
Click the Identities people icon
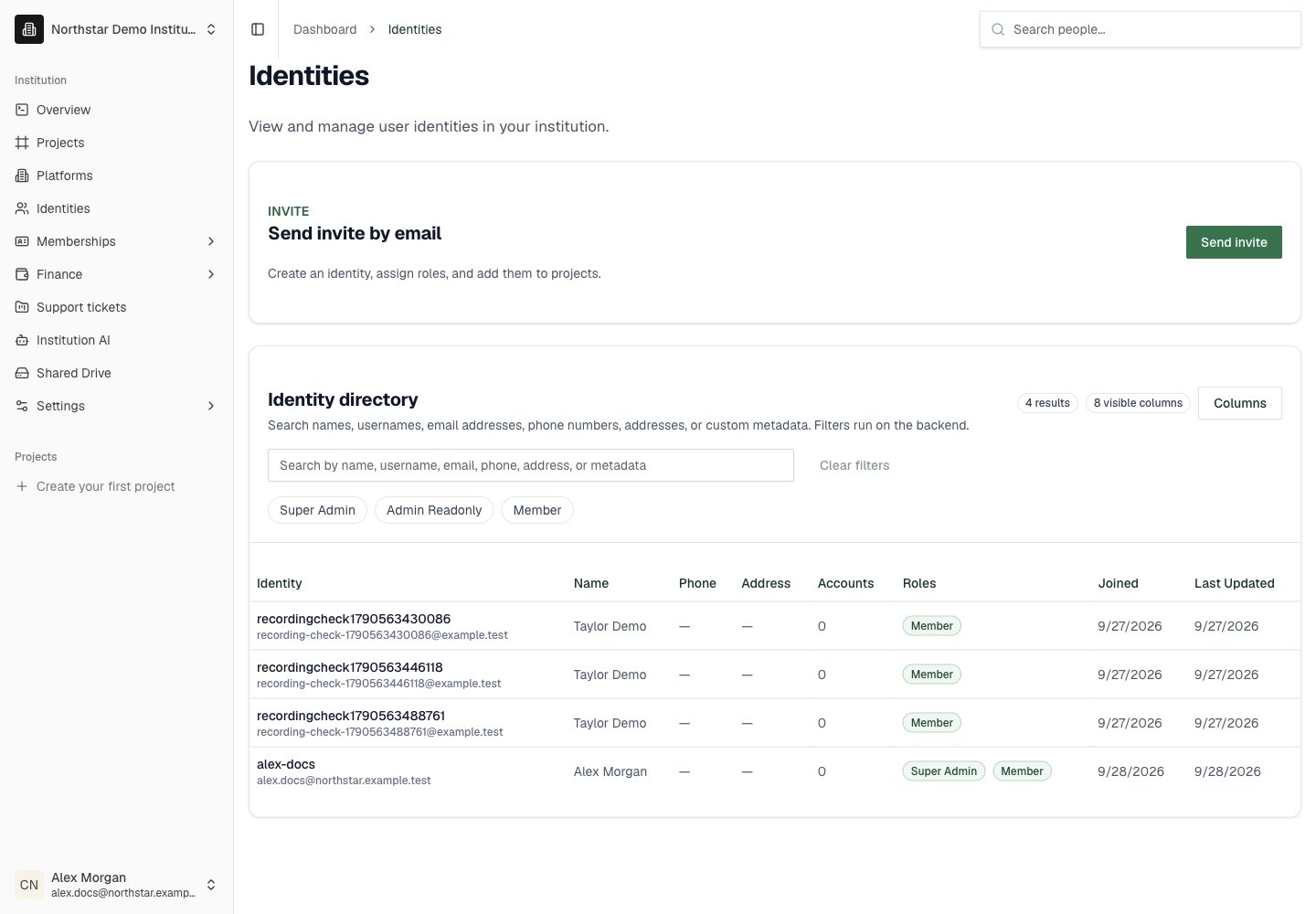pyautogui.click(x=22, y=208)
